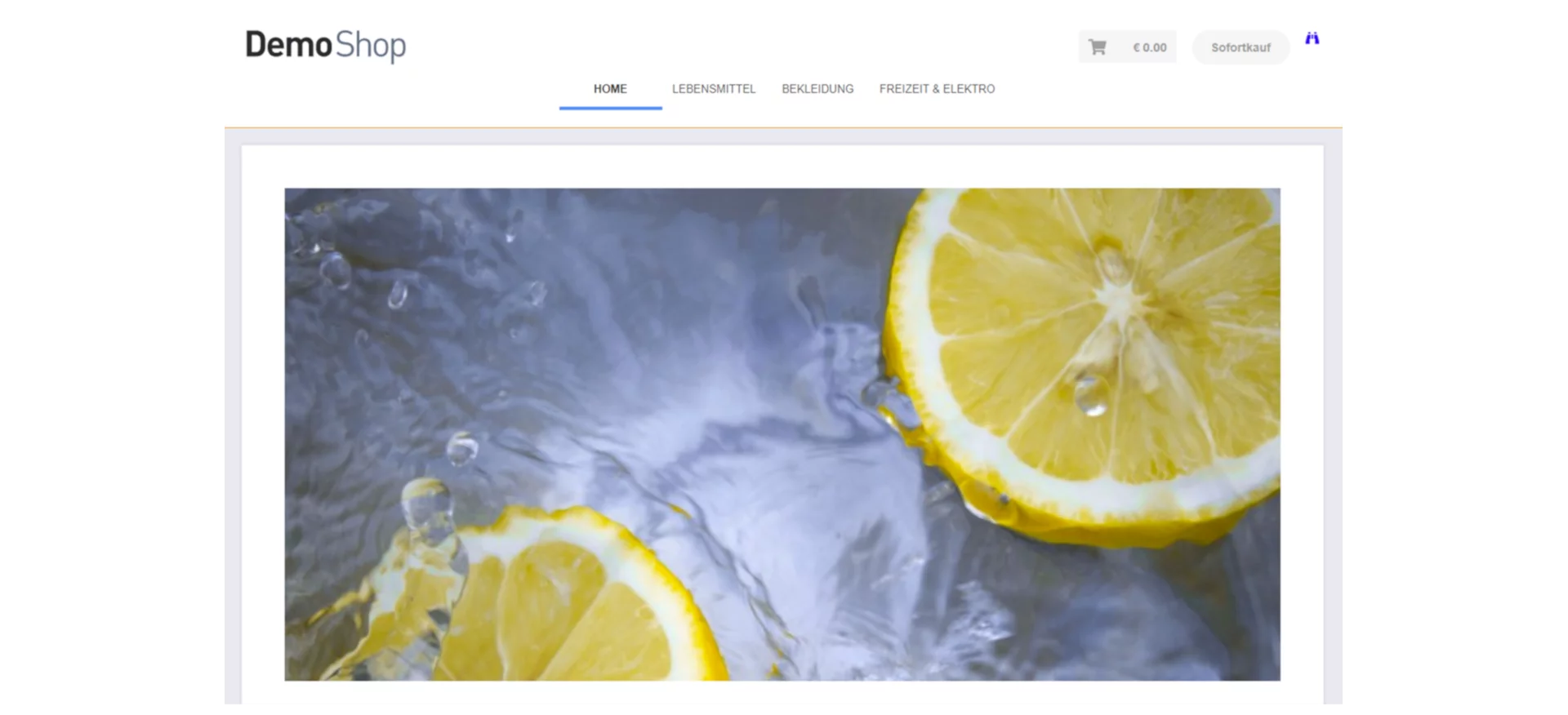Open the shopping cart icon
1568x715 pixels.
pyautogui.click(x=1098, y=47)
